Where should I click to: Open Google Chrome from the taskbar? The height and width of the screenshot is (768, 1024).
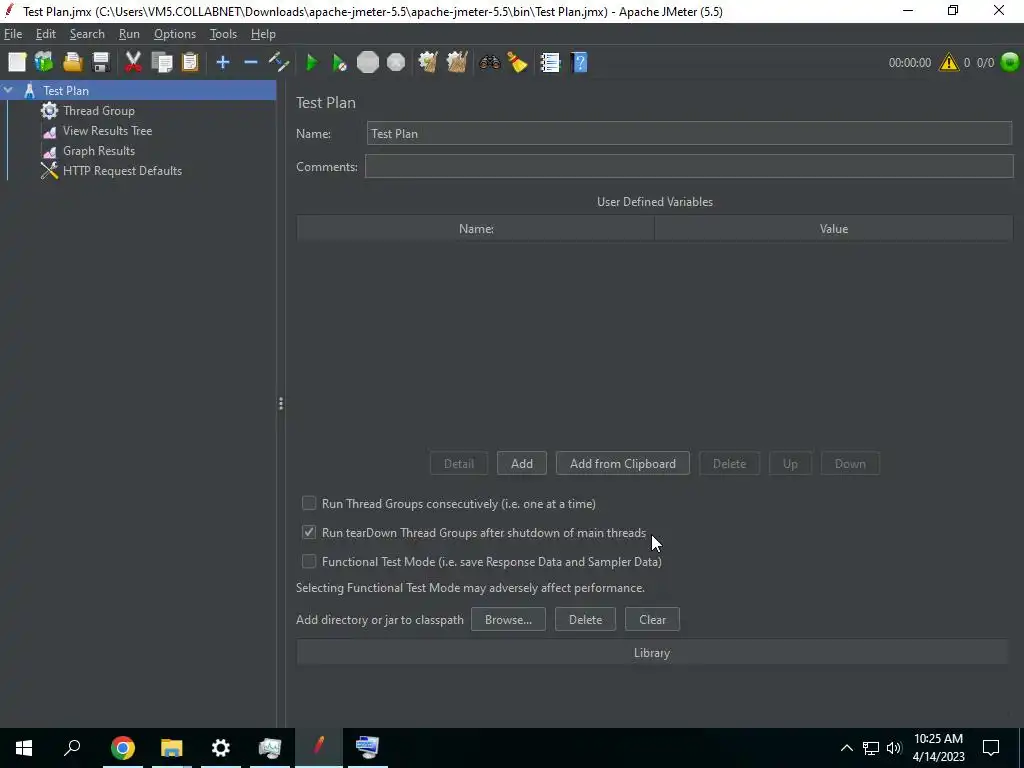(122, 747)
